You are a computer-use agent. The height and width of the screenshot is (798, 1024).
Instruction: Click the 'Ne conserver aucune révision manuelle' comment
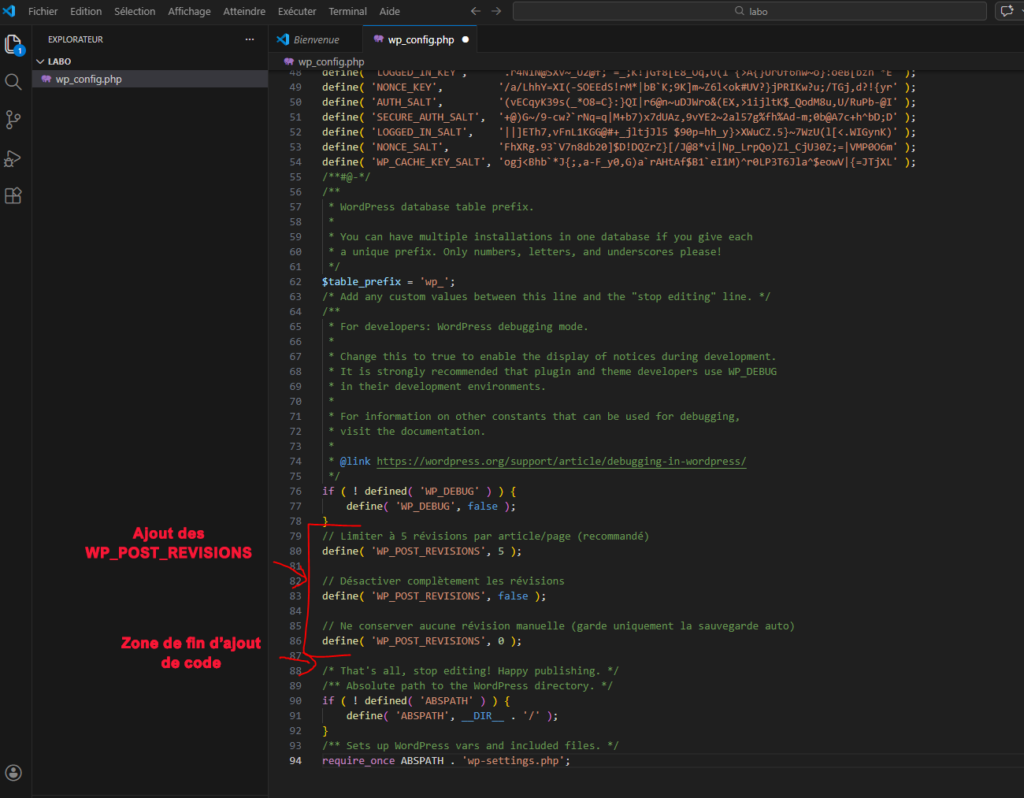click(x=558, y=626)
